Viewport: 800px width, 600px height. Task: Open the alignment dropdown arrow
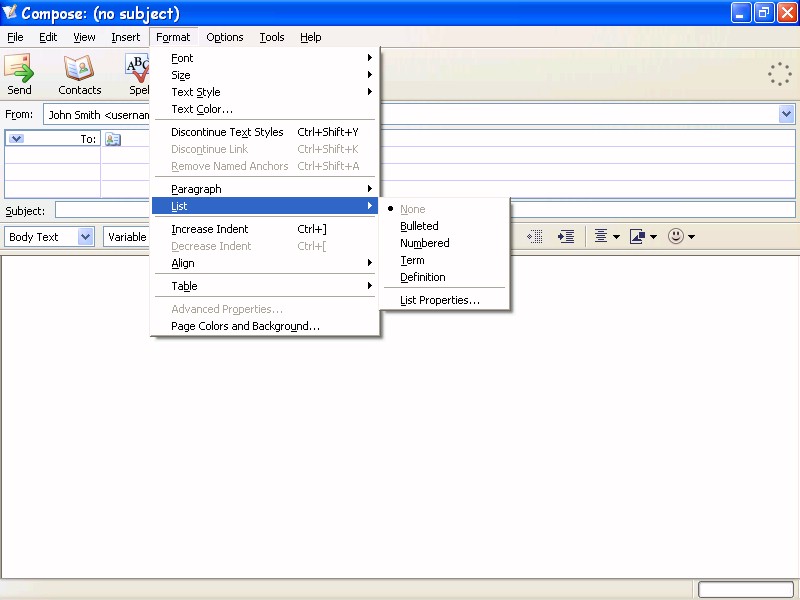pos(616,237)
